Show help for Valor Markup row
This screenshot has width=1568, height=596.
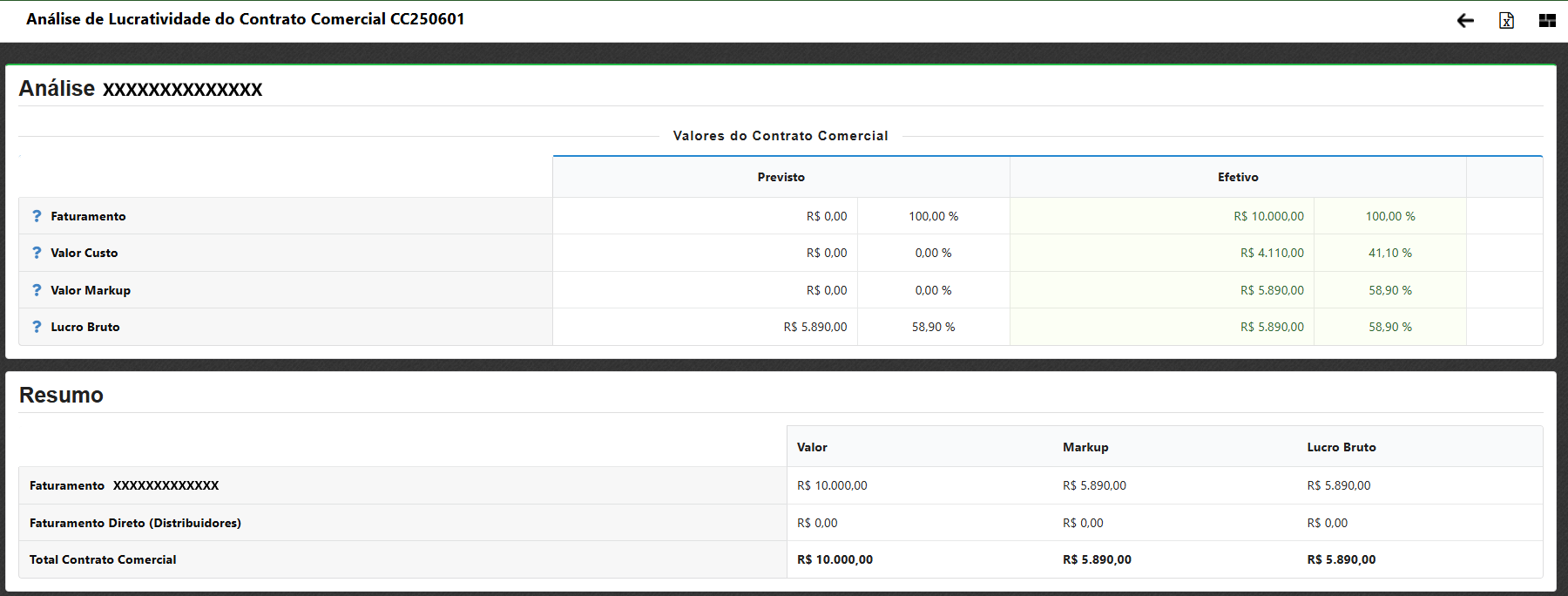(37, 290)
